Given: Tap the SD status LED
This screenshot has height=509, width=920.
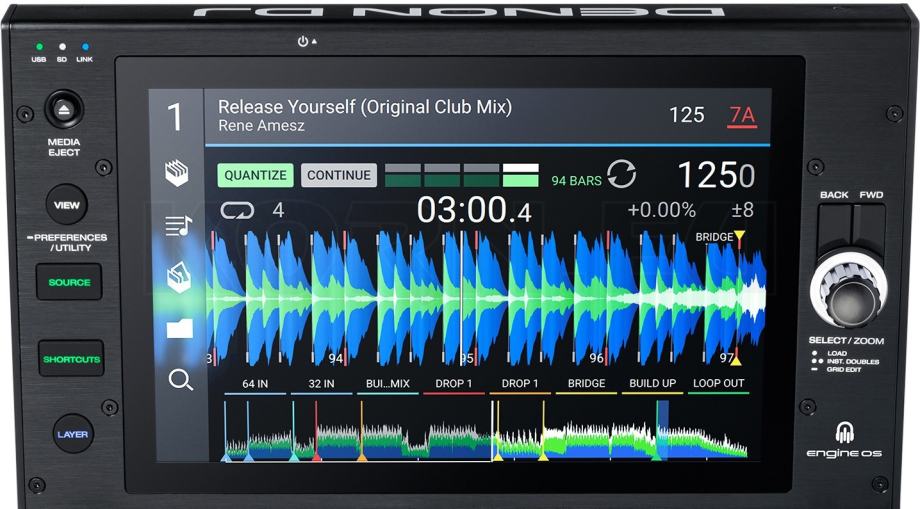Looking at the screenshot, I should pyautogui.click(x=62, y=46).
